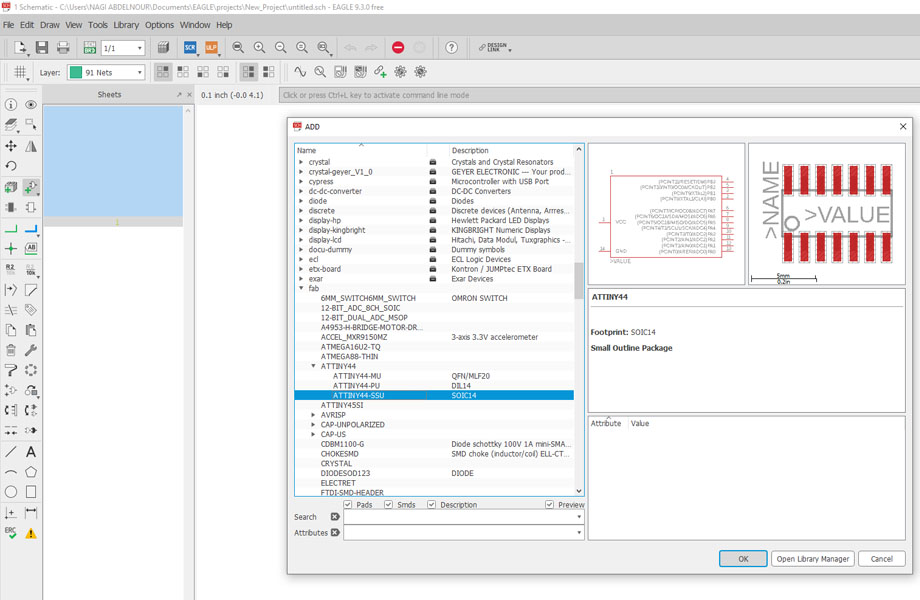The height and width of the screenshot is (600, 920).
Task: Select the ATTINY44-MU QFN/MLF20 row
Action: click(x=434, y=376)
